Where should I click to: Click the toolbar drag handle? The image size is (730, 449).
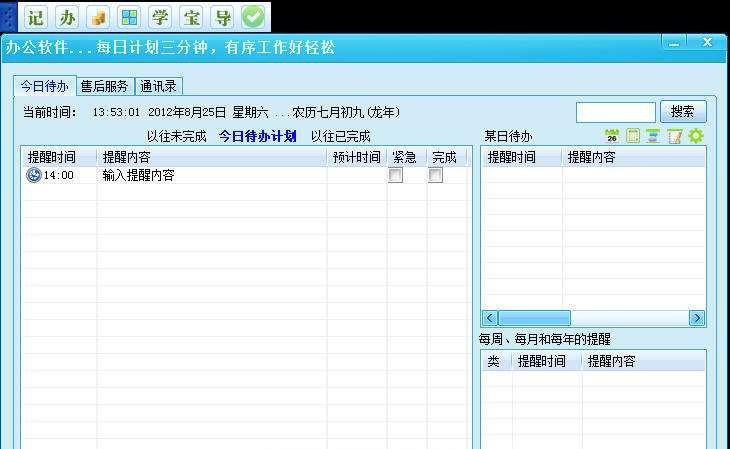[x=8, y=17]
